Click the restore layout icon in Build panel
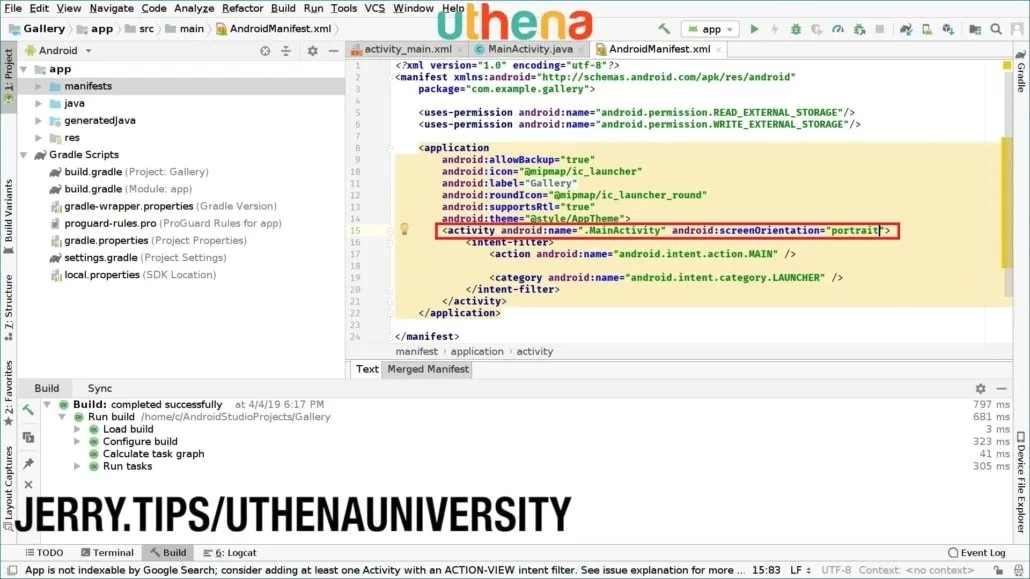The width and height of the screenshot is (1030, 579). coord(28,437)
